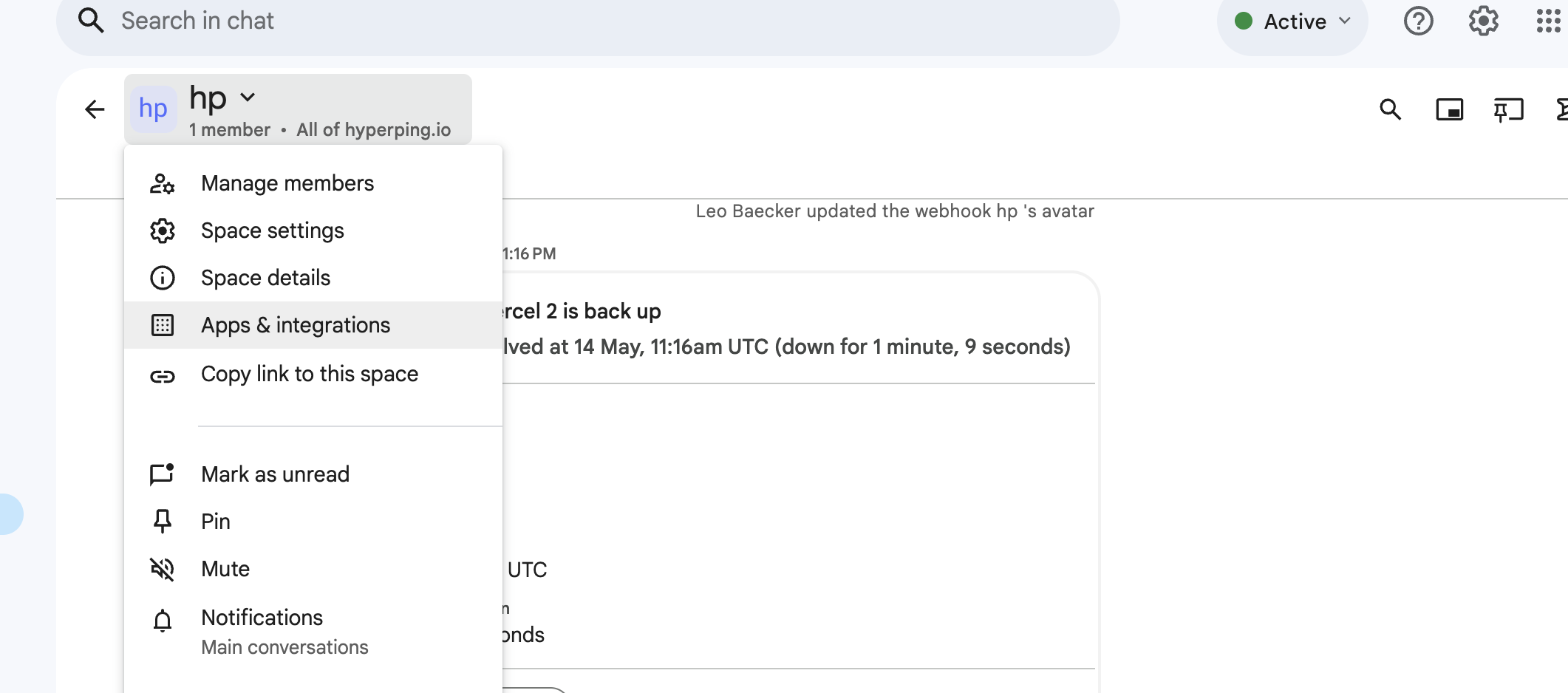Choose Apps & integrations

313,325
